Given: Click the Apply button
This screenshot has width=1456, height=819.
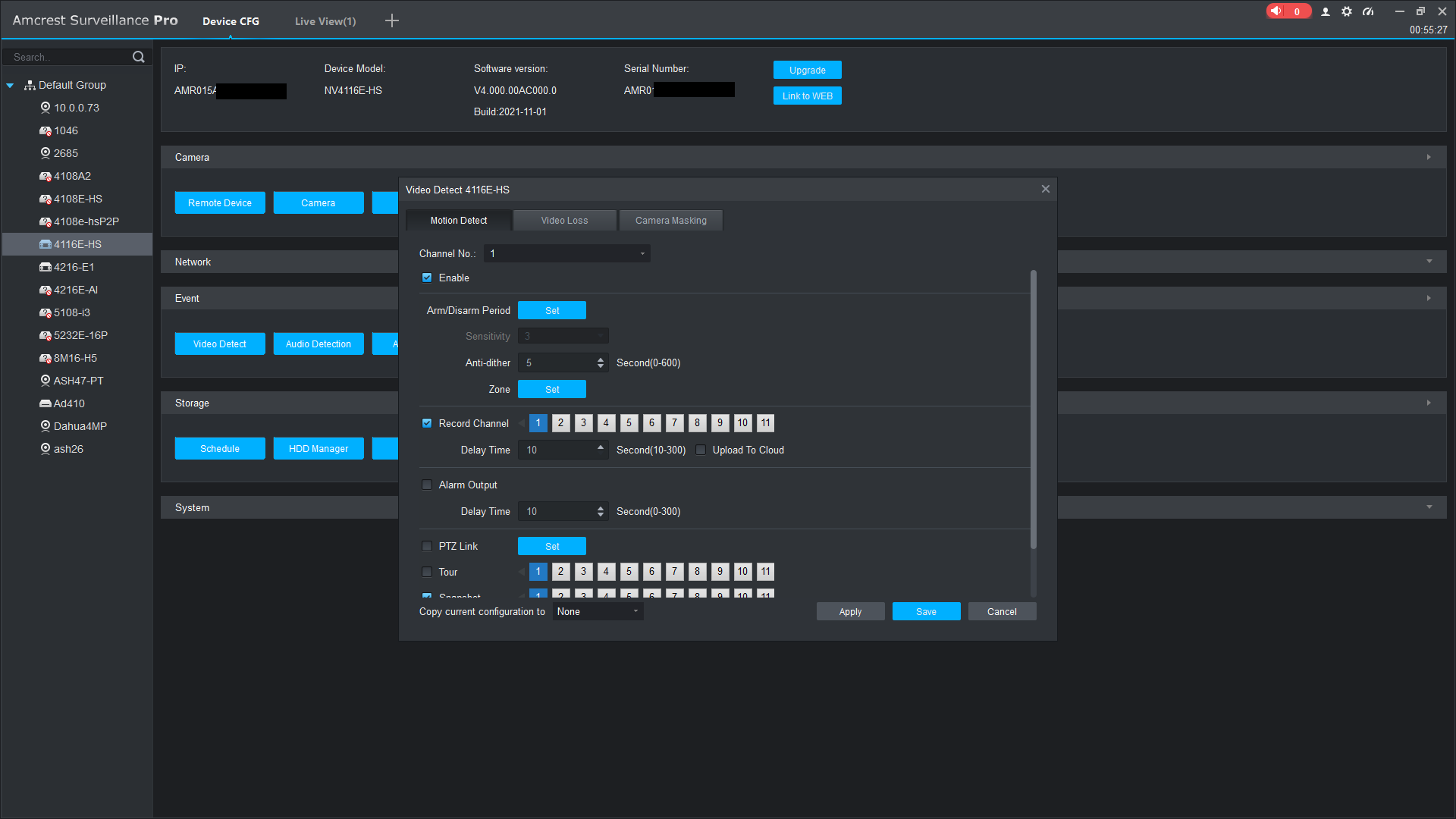Looking at the screenshot, I should (x=850, y=611).
